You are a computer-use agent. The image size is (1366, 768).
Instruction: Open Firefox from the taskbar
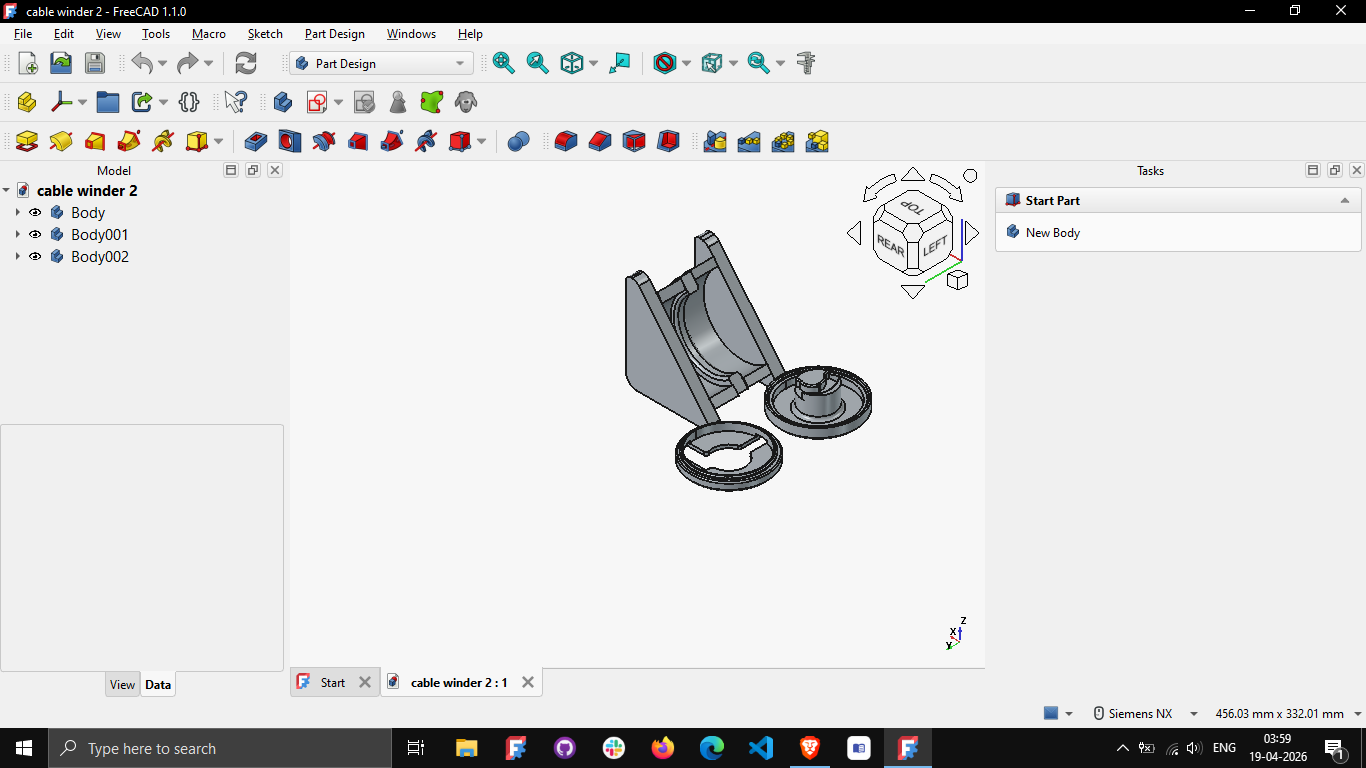click(662, 748)
